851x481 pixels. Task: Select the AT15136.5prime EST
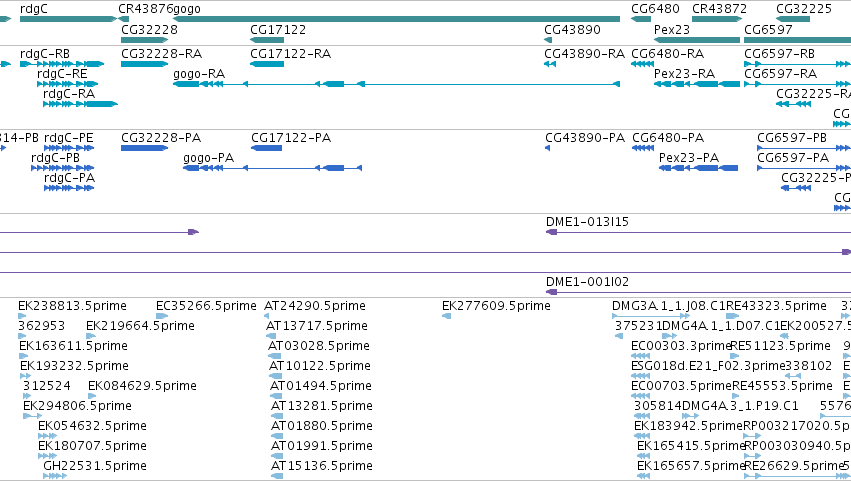coord(277,476)
